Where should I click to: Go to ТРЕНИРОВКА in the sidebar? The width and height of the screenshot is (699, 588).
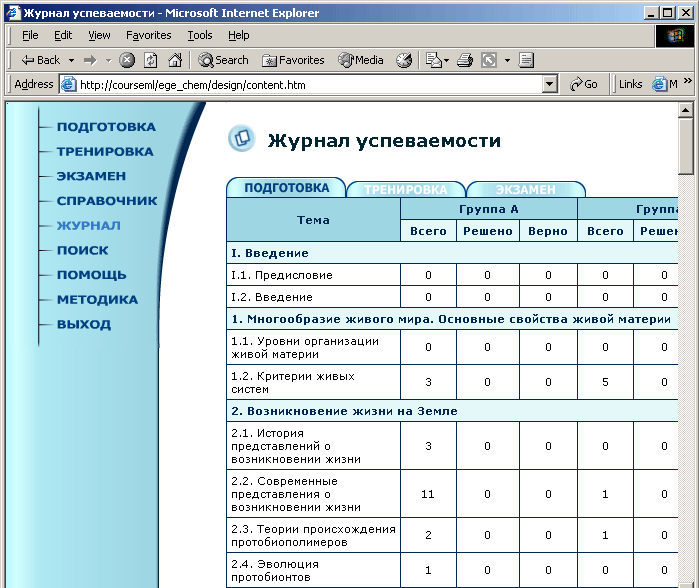105,152
